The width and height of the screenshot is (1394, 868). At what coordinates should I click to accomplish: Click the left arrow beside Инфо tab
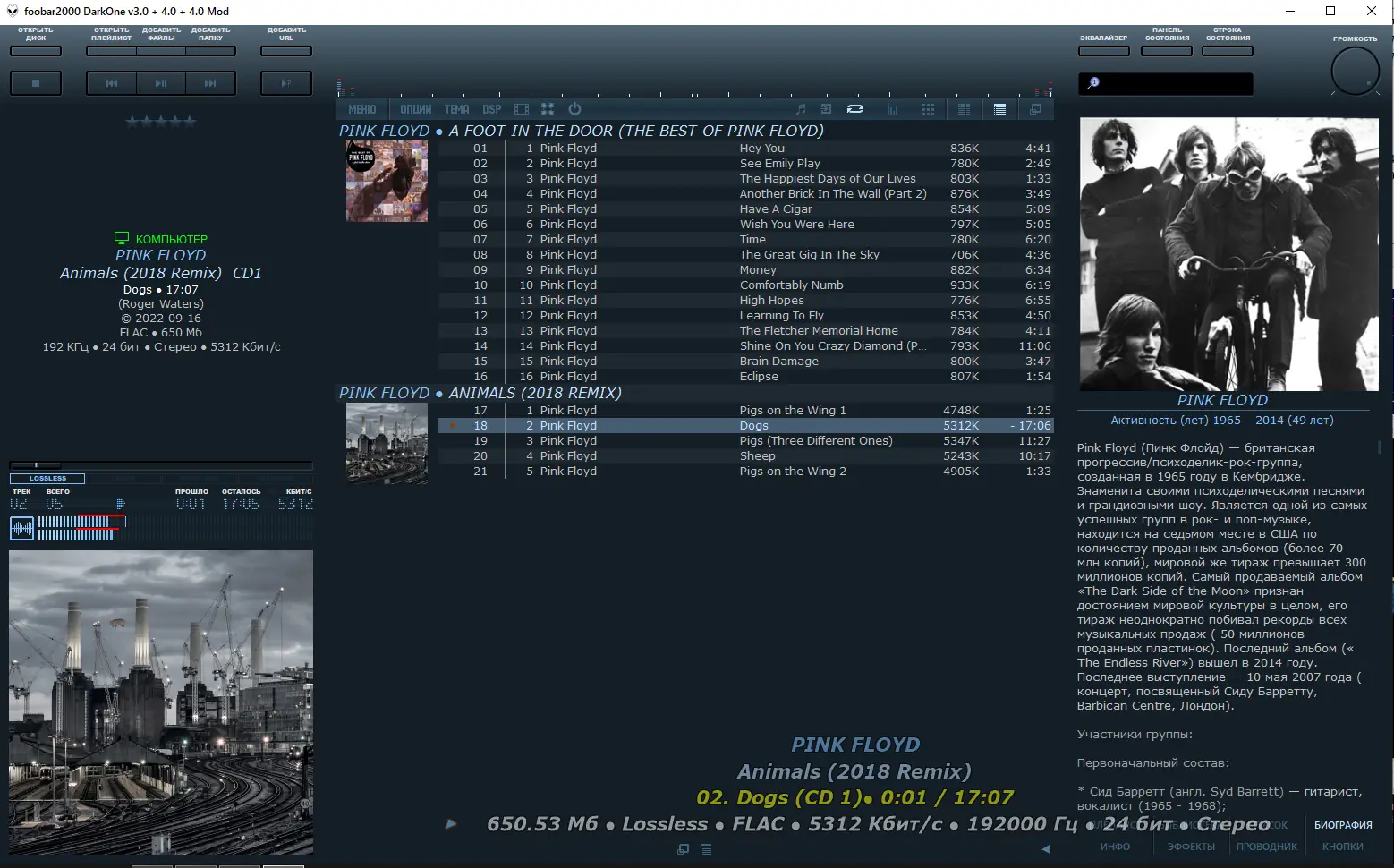pyautogui.click(x=1045, y=848)
